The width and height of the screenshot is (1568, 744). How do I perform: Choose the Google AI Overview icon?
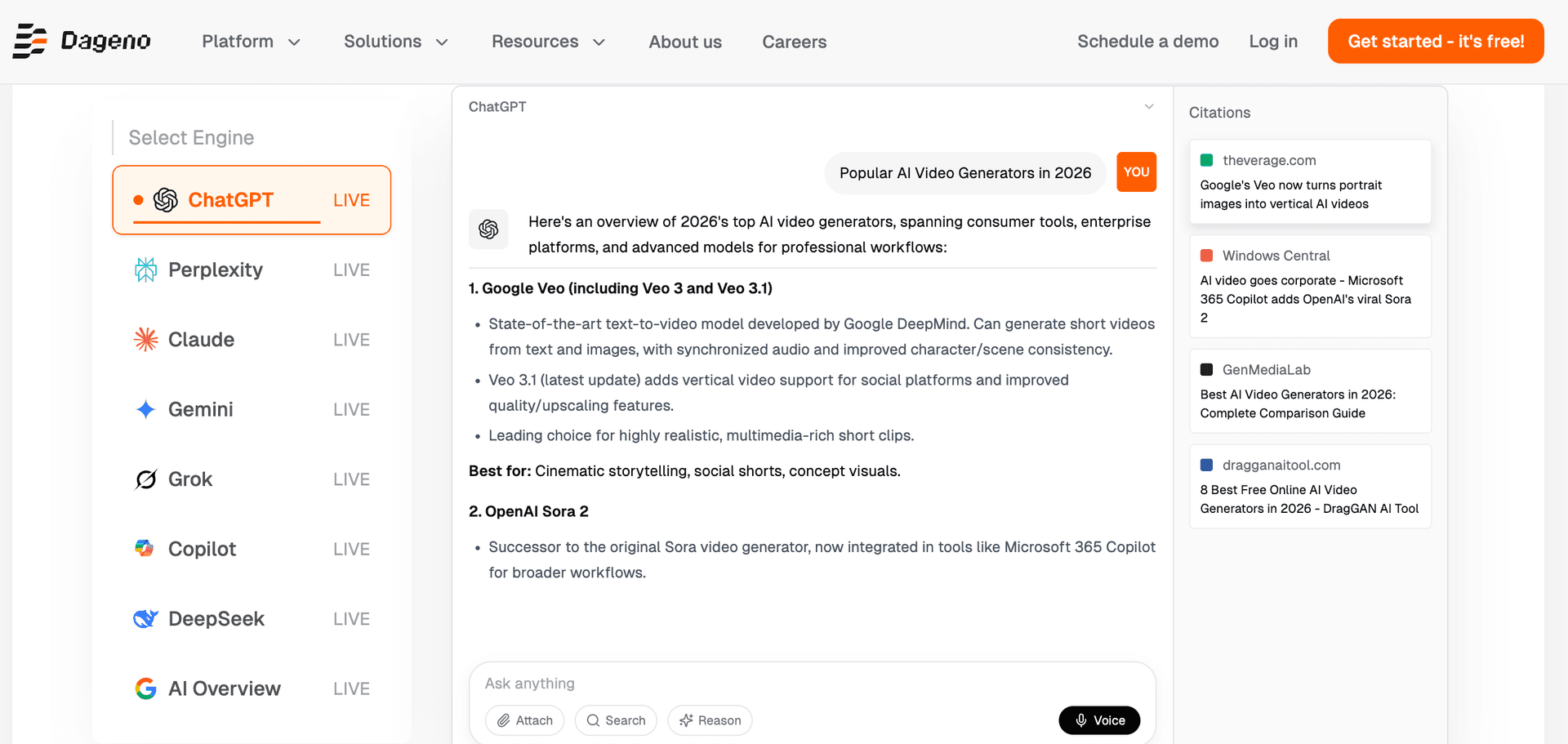(145, 688)
